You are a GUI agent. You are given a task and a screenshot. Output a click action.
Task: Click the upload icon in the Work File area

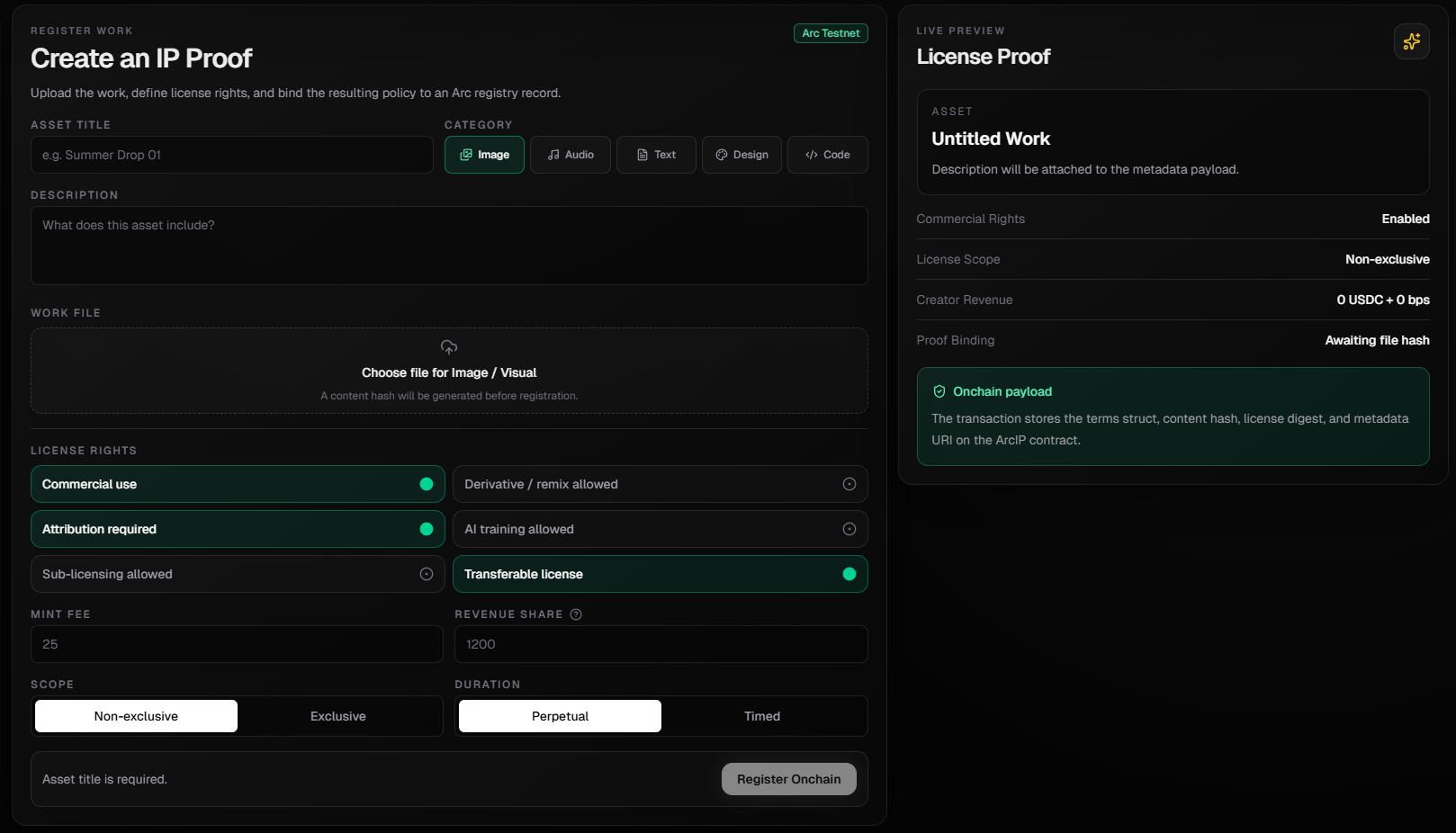[x=449, y=347]
